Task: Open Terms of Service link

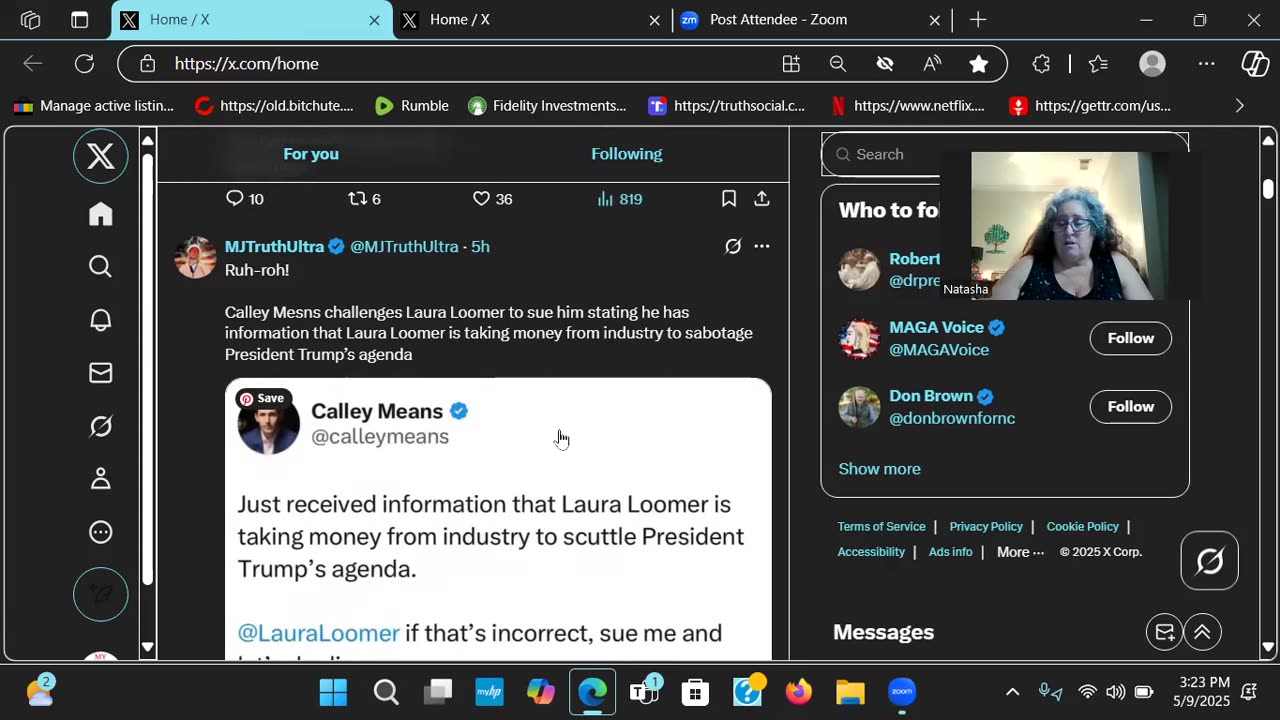Action: pyautogui.click(x=882, y=527)
